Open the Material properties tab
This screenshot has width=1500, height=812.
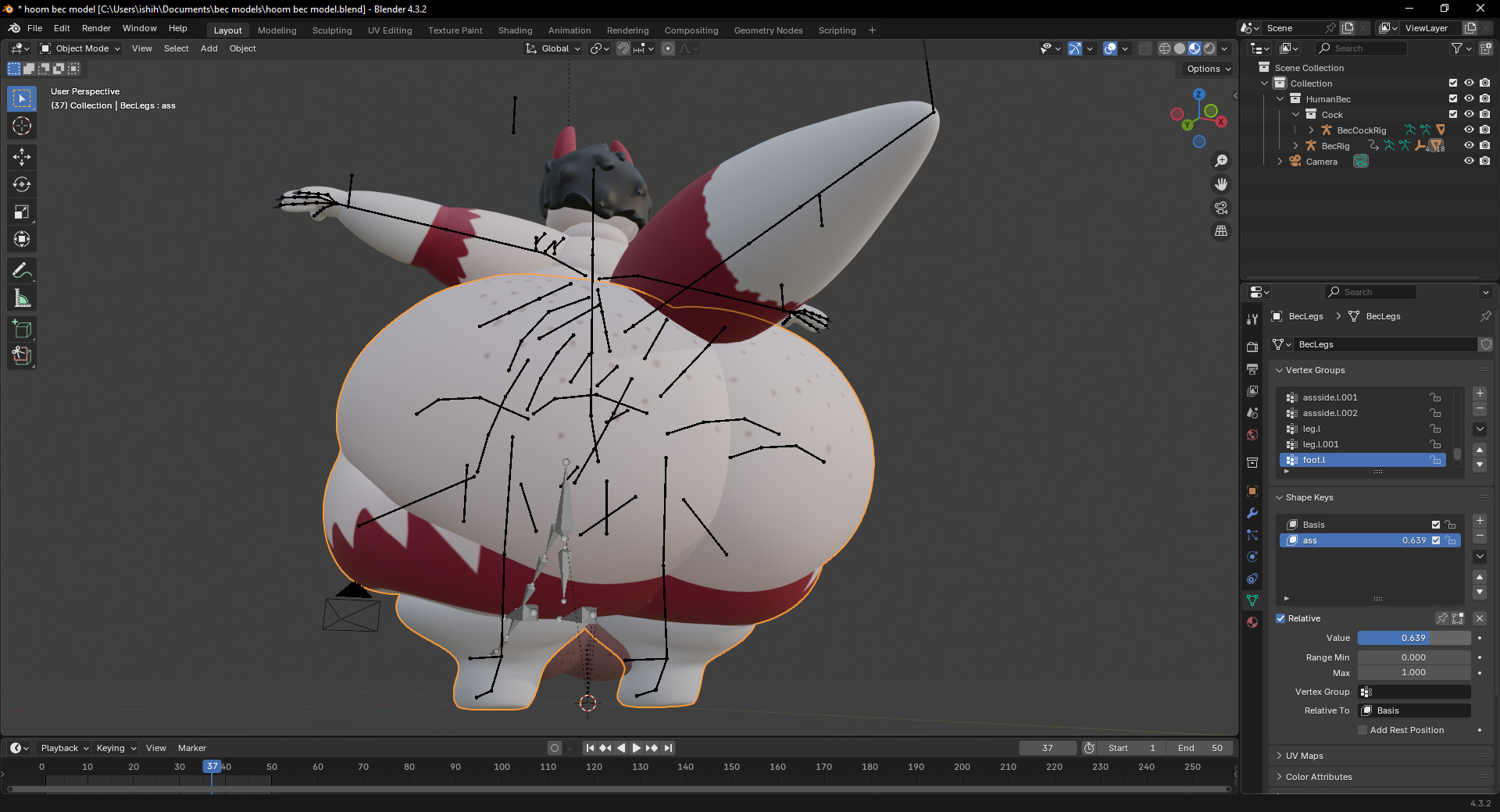1252,622
